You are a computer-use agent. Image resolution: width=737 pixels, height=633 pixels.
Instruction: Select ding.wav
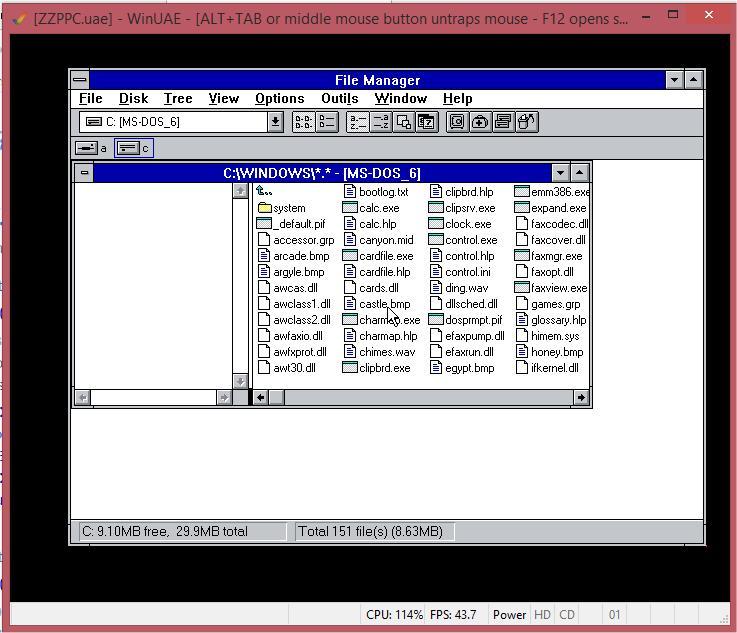(x=459, y=288)
